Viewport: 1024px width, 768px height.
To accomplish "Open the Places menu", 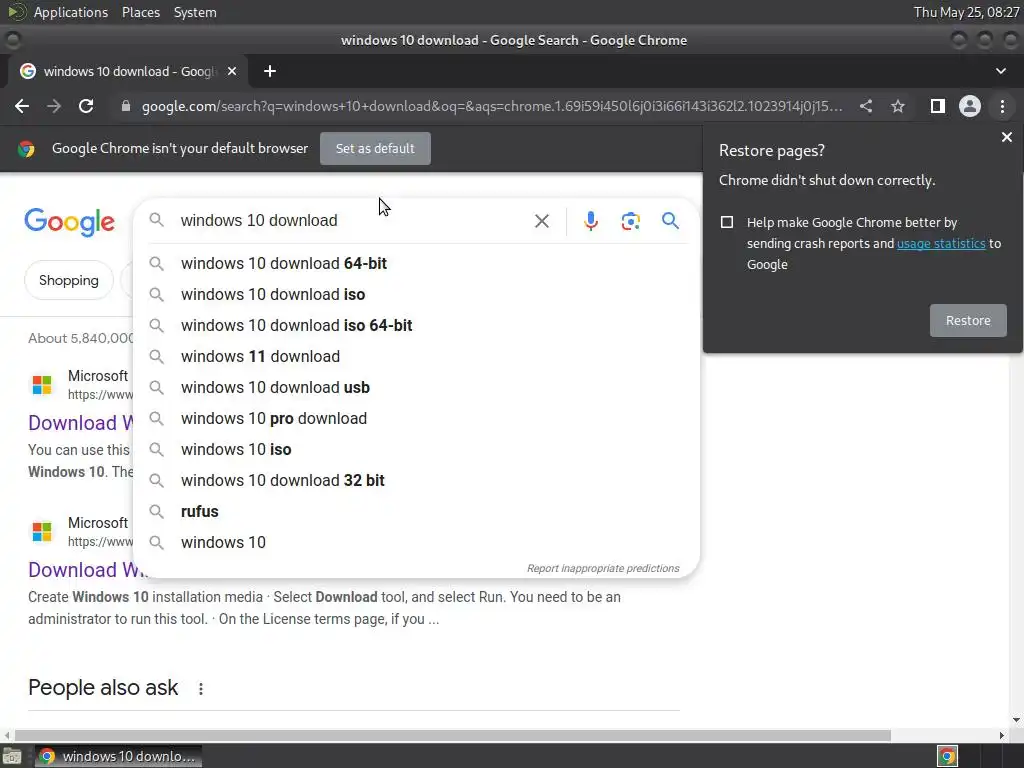I will tap(140, 12).
